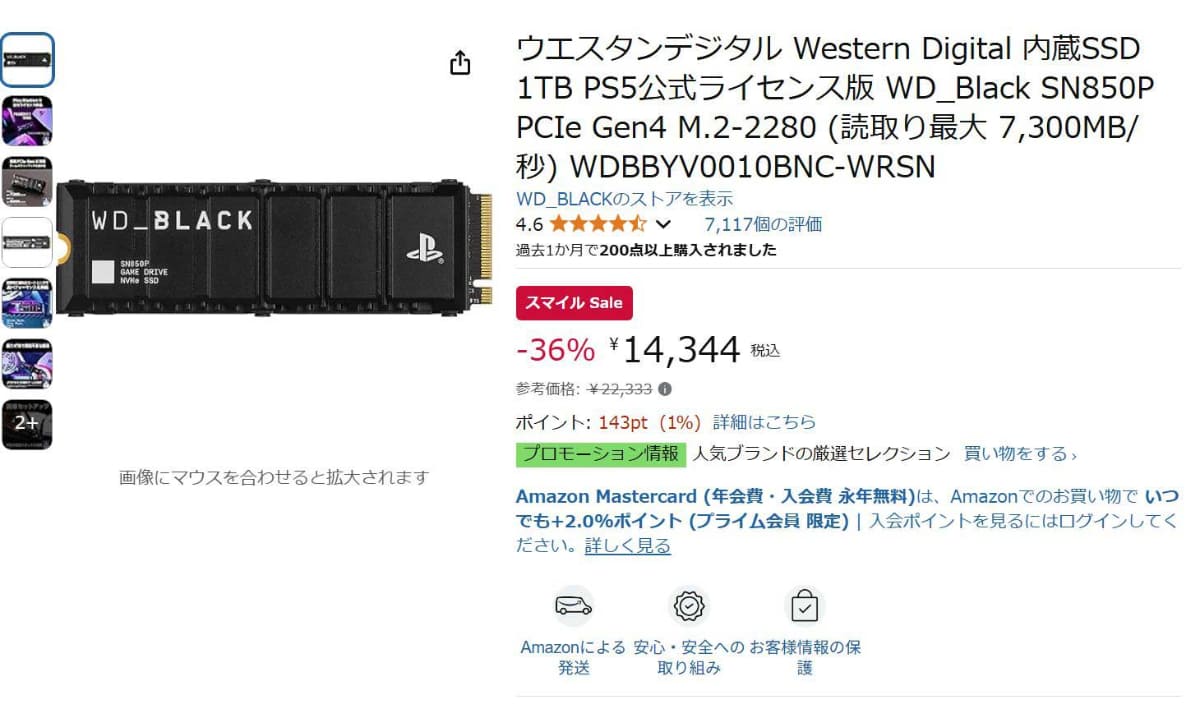
Task: Click the お客様情報の保護 shield icon
Action: tap(804, 606)
